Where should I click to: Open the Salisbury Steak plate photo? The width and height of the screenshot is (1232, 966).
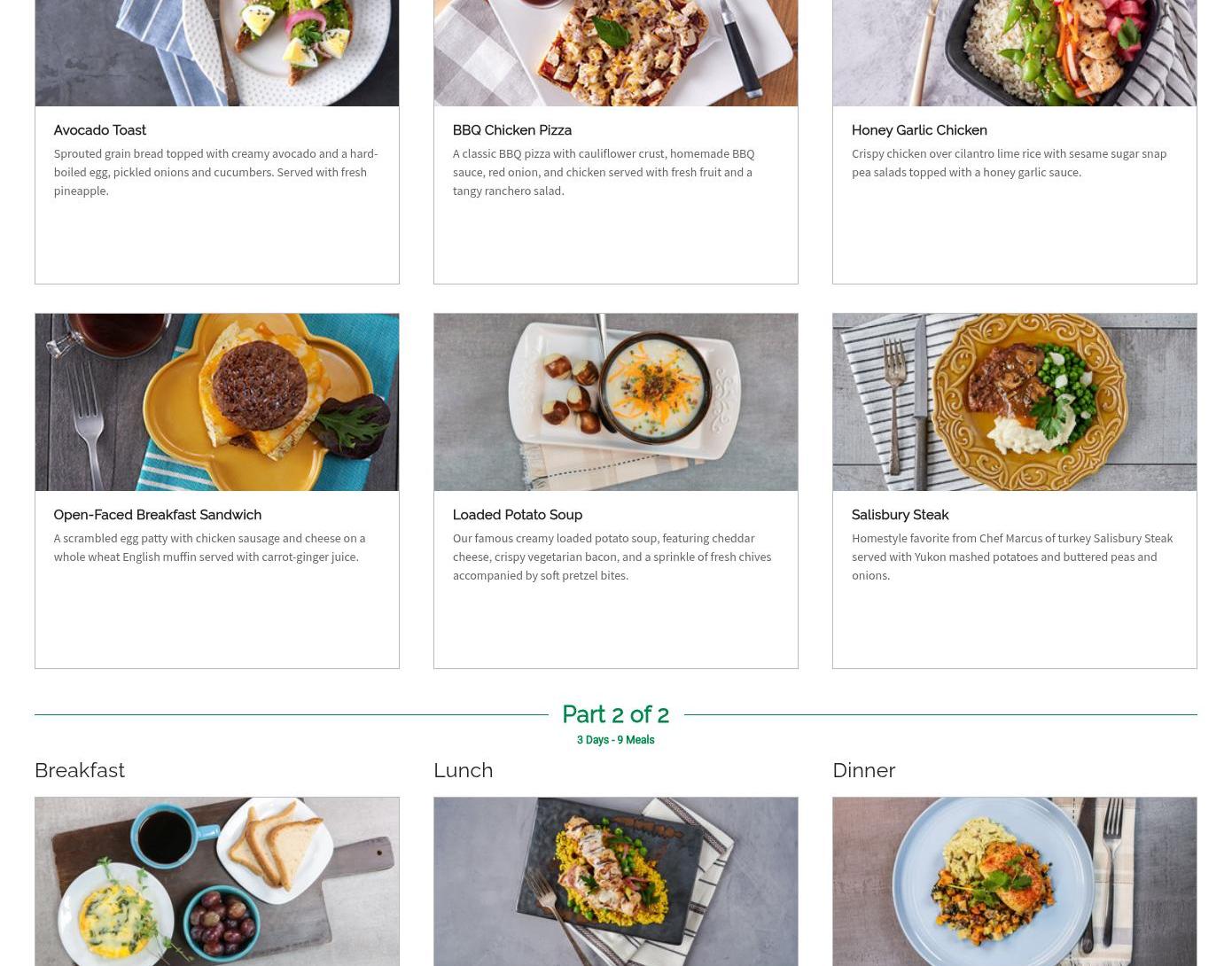tap(1015, 402)
